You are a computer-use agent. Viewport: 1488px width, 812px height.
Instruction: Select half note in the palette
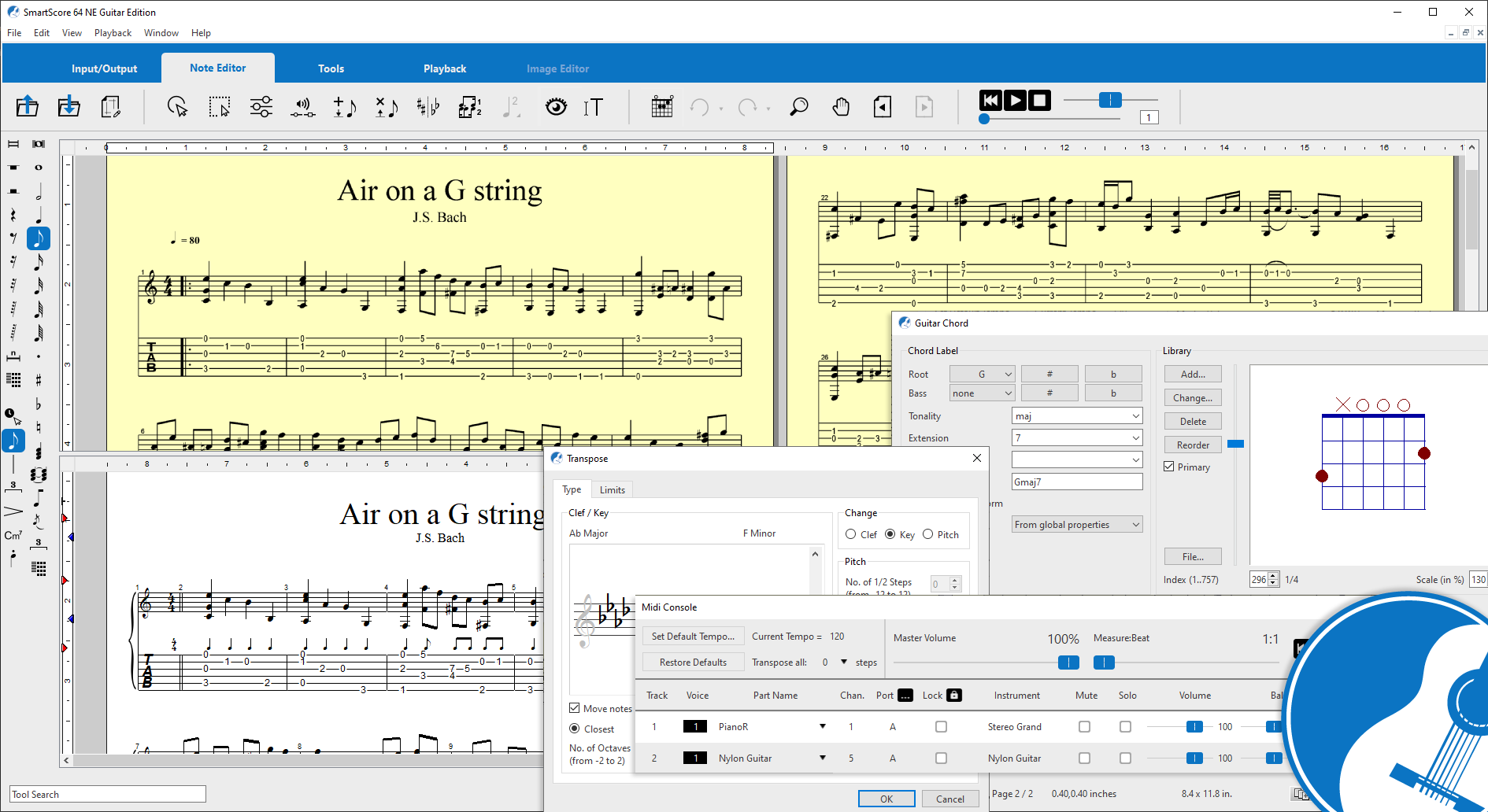(38, 192)
